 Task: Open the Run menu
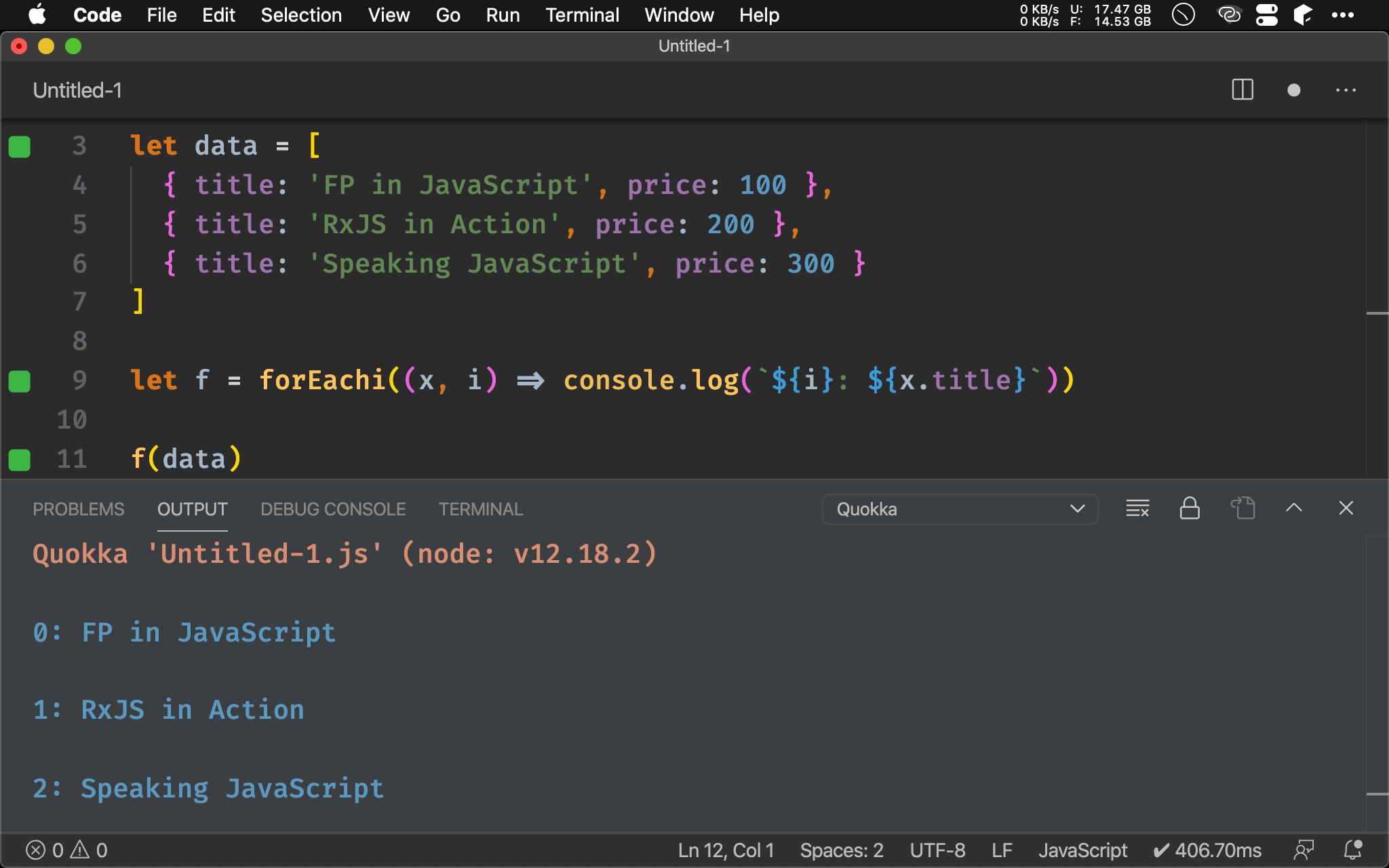[x=503, y=15]
